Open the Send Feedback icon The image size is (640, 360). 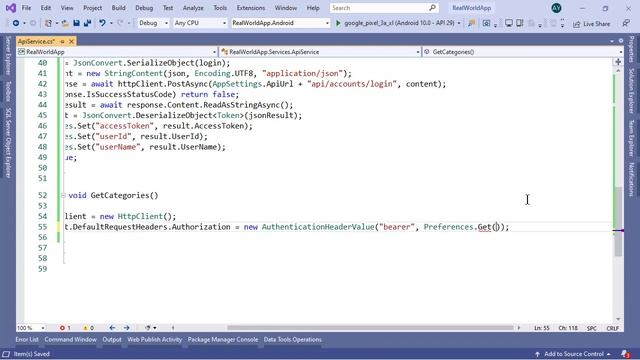click(626, 23)
